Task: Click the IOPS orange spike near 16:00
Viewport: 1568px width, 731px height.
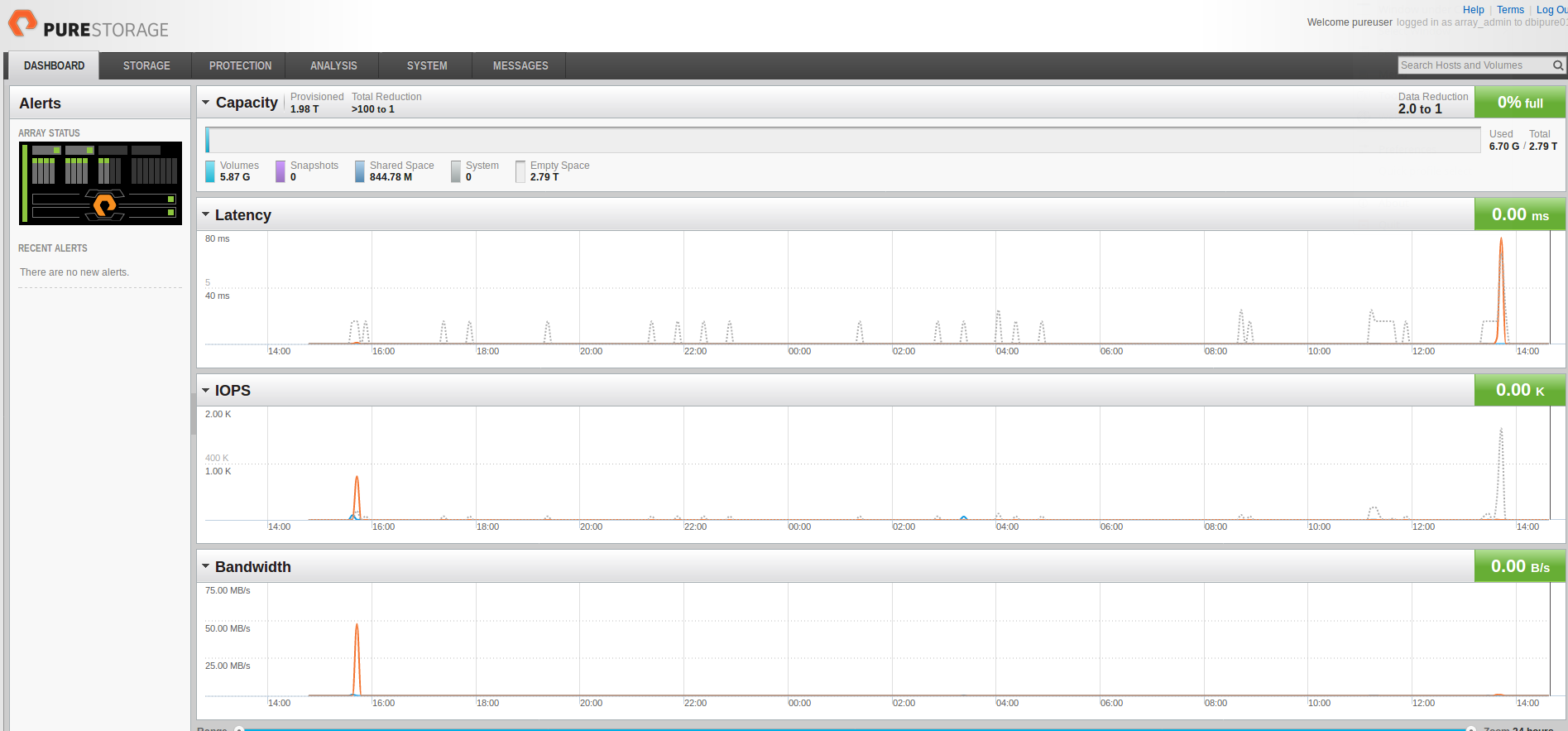Action: (x=357, y=497)
